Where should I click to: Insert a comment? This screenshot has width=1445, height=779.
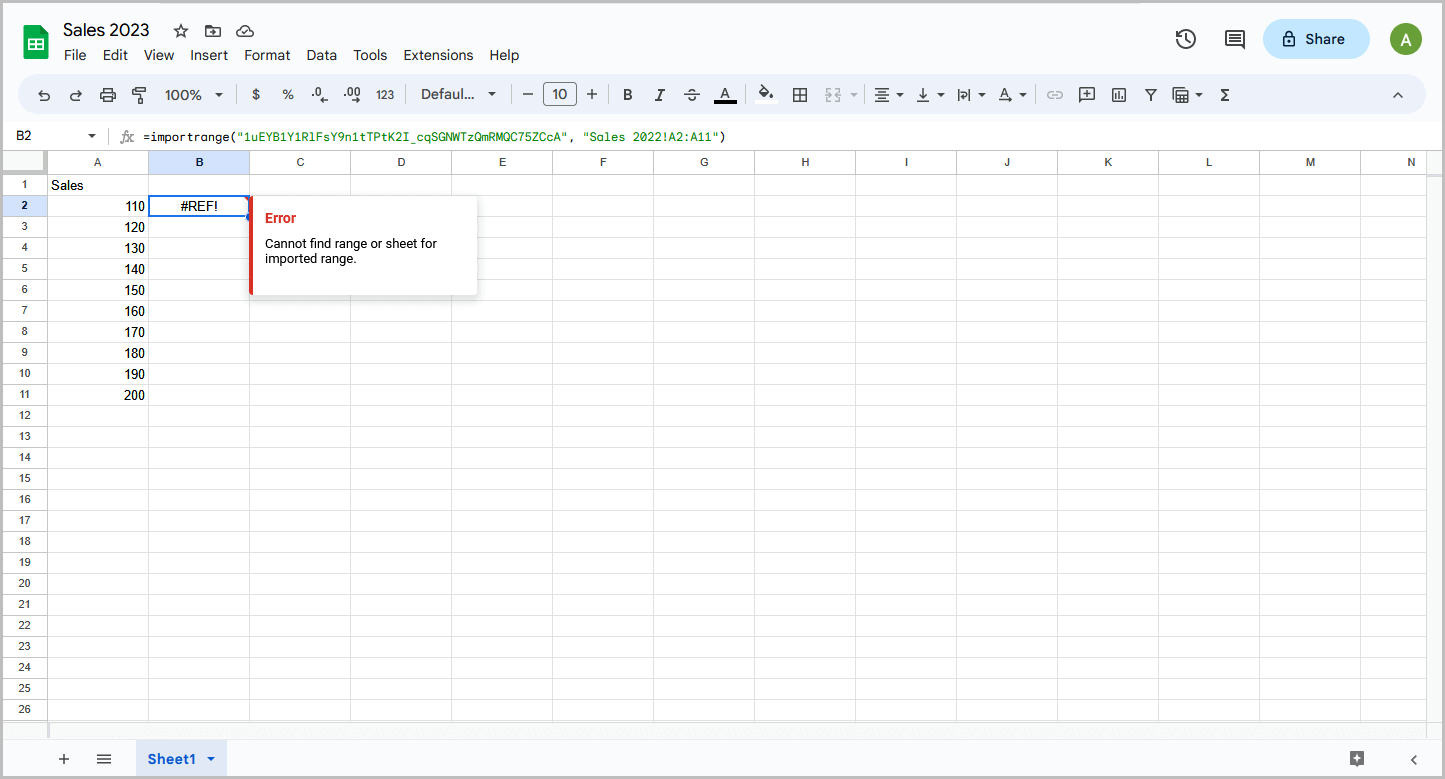pos(1086,94)
